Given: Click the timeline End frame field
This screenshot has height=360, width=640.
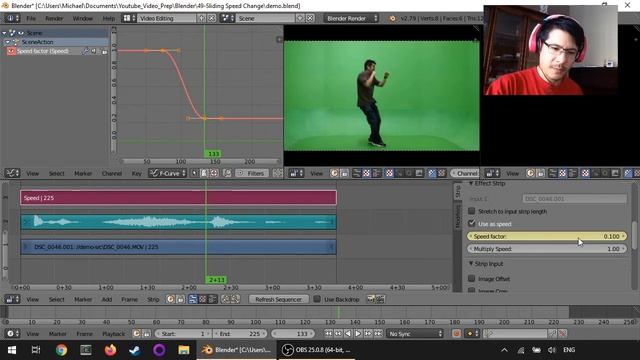Looking at the screenshot, I should [240, 334].
